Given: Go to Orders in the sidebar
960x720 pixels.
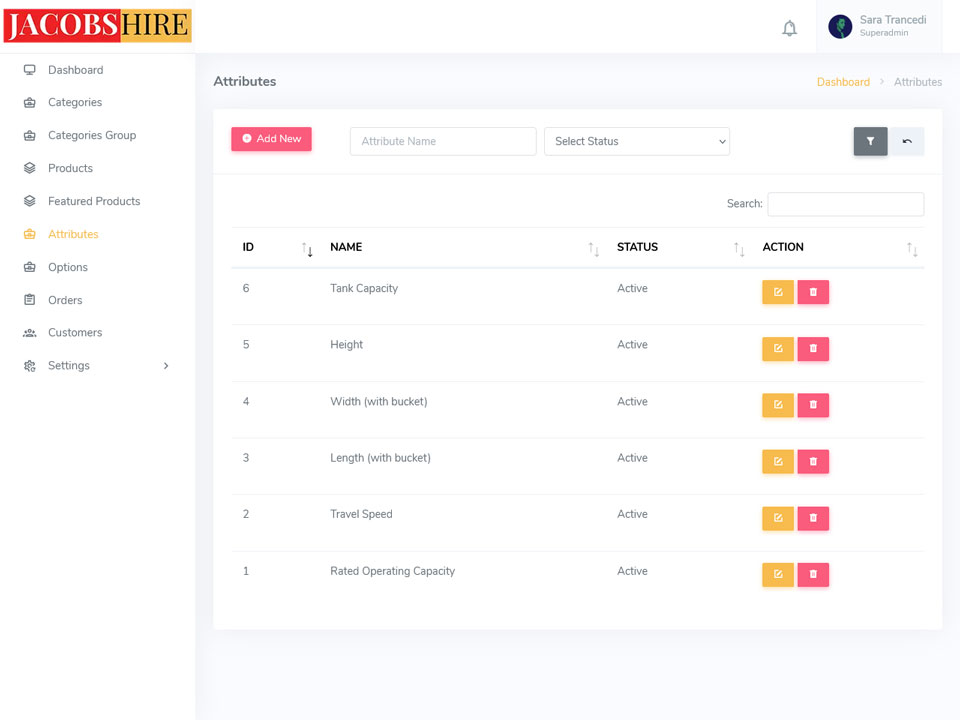Looking at the screenshot, I should 65,300.
